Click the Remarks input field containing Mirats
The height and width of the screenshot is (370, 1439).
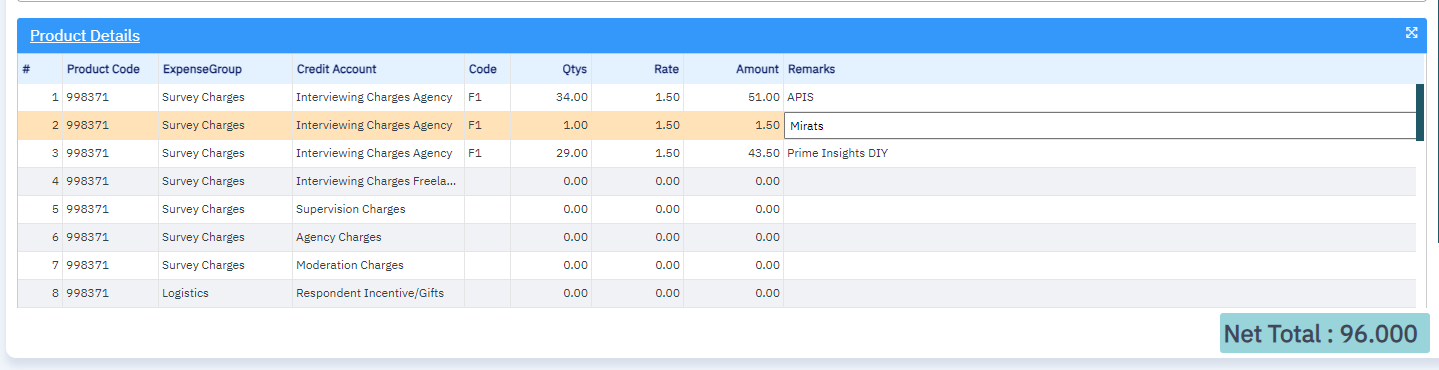pos(1100,126)
